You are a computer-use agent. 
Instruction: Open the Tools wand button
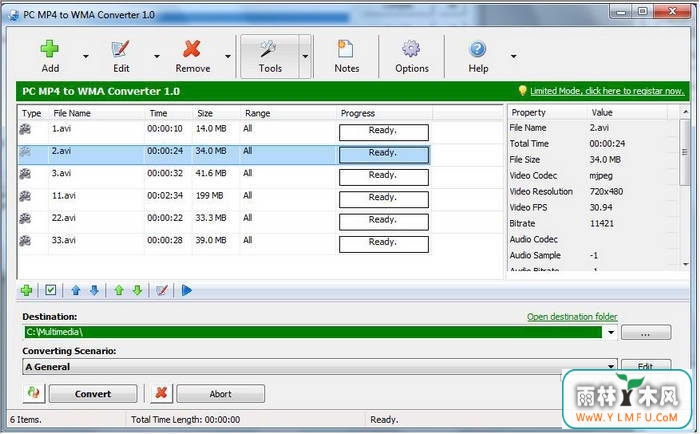[x=270, y=57]
